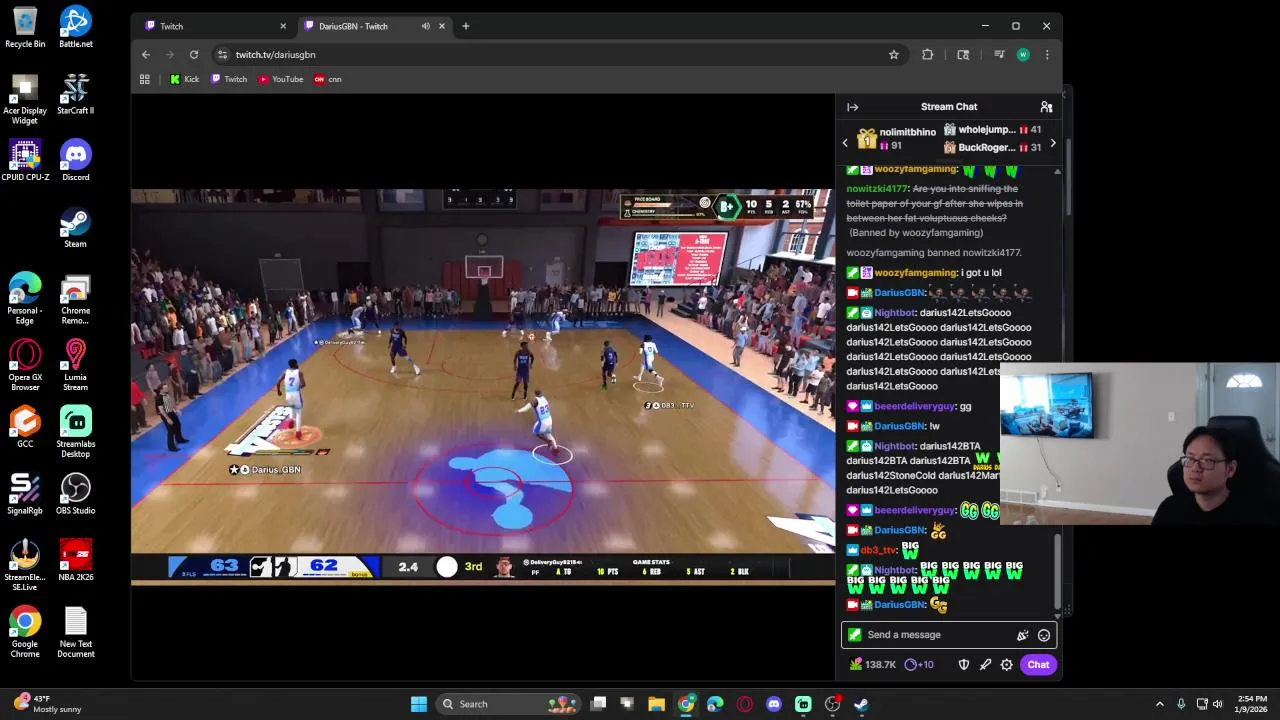Show next gift leaderboard entry
The image size is (1280, 720).
click(1052, 143)
